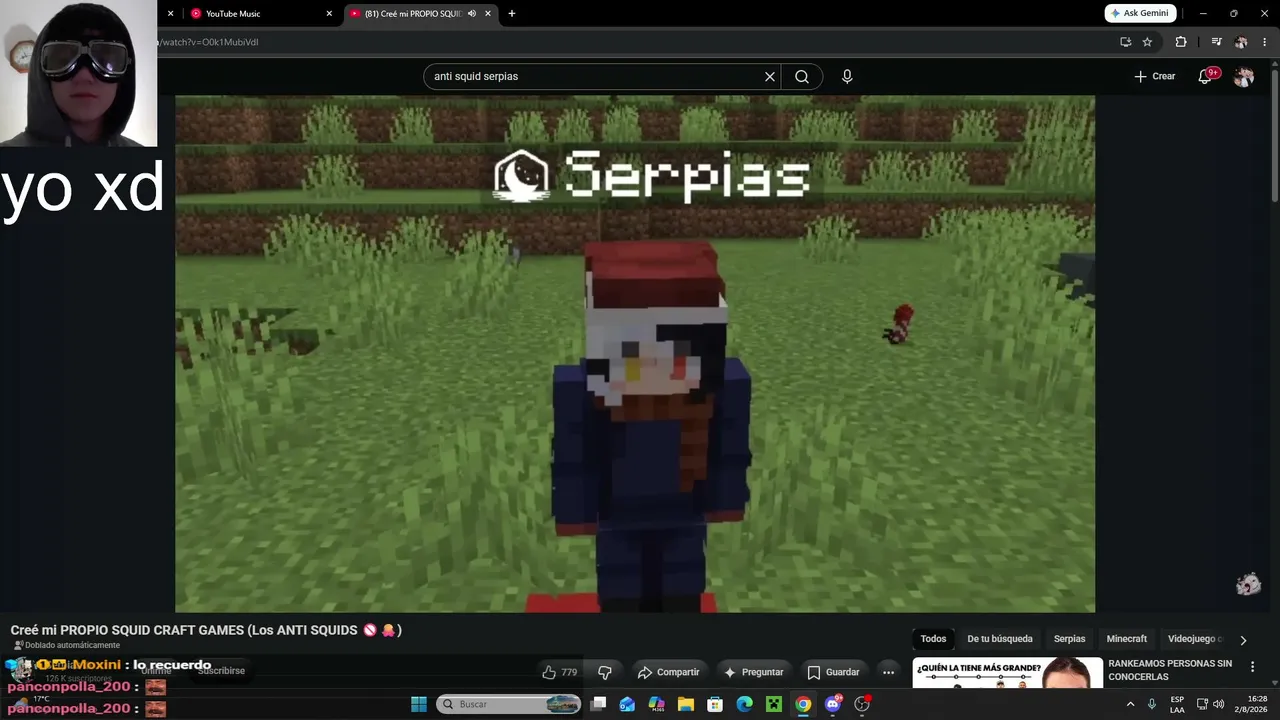Open Task View on the taskbar
This screenshot has height=720, width=1280.
pos(598,704)
